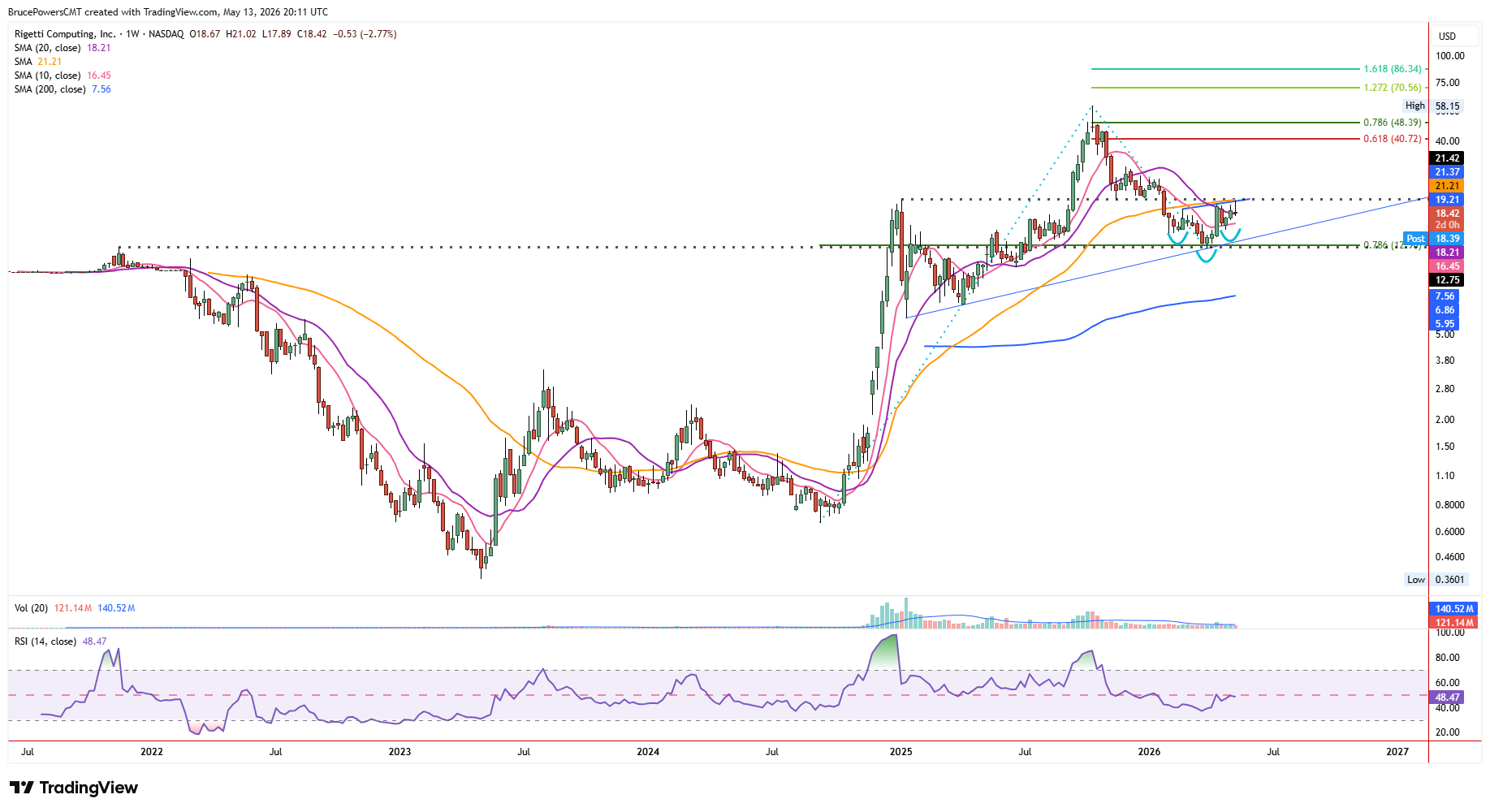Click the 3.80 price axis label
Viewport: 1490px width, 812px height.
pos(1445,361)
